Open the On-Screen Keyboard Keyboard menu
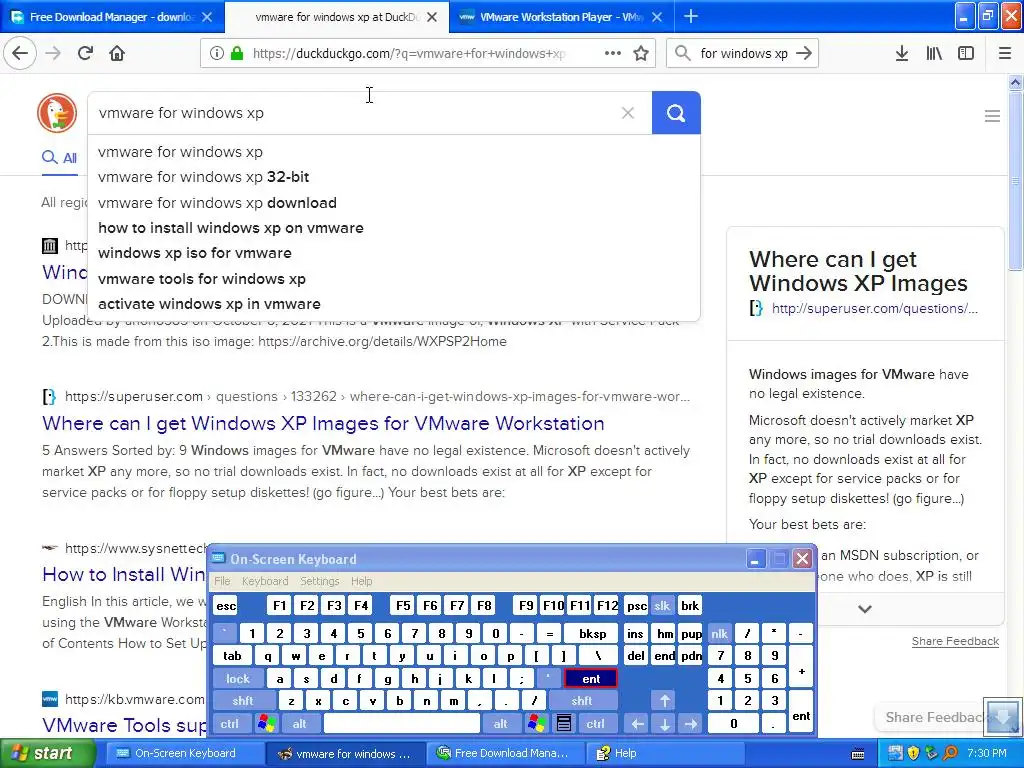1024x768 pixels. pyautogui.click(x=264, y=581)
